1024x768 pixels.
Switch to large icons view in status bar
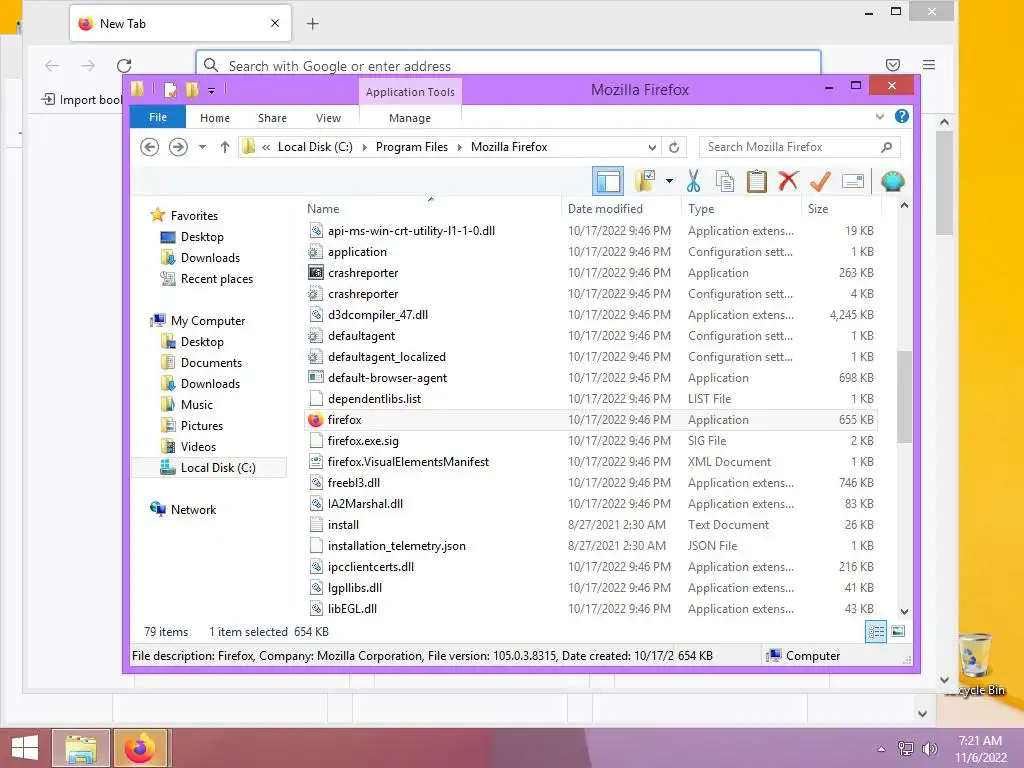pyautogui.click(x=898, y=632)
